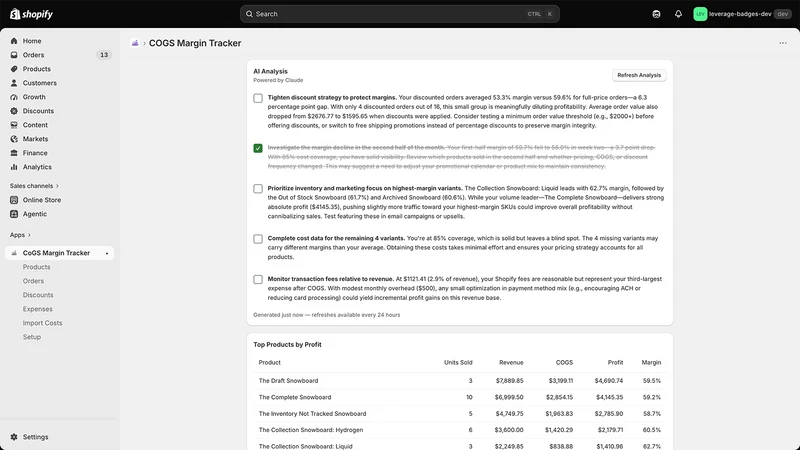The height and width of the screenshot is (450, 800).
Task: Click the Revenue column header
Action: [511, 362]
